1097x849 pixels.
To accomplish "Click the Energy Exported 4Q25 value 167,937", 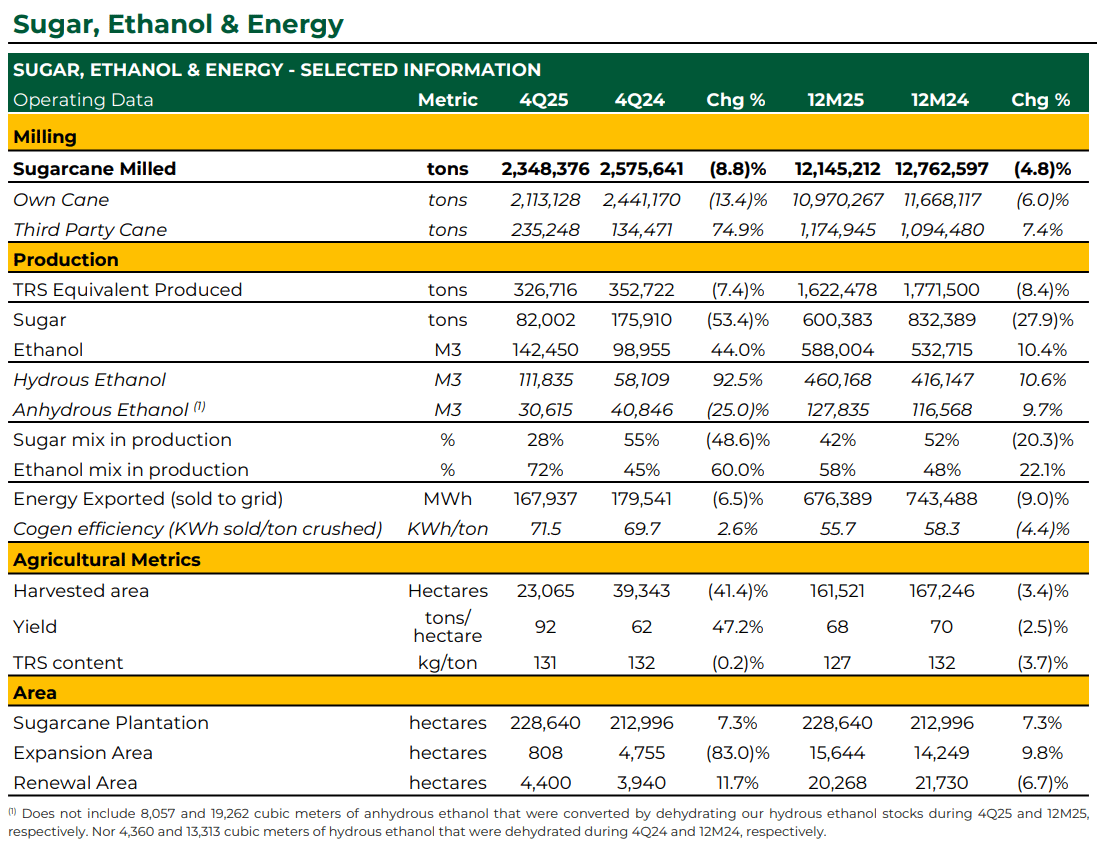I will point(545,499).
